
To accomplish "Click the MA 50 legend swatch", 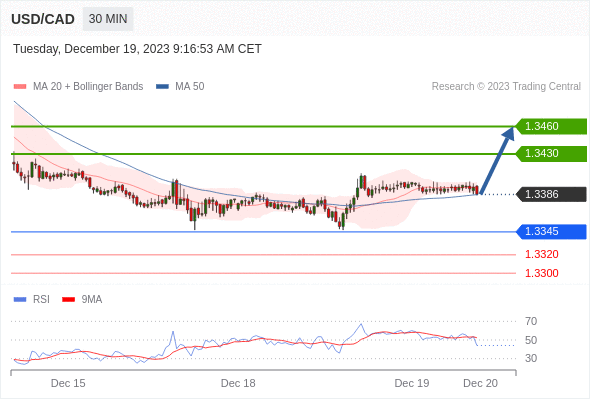I will 163,87.
